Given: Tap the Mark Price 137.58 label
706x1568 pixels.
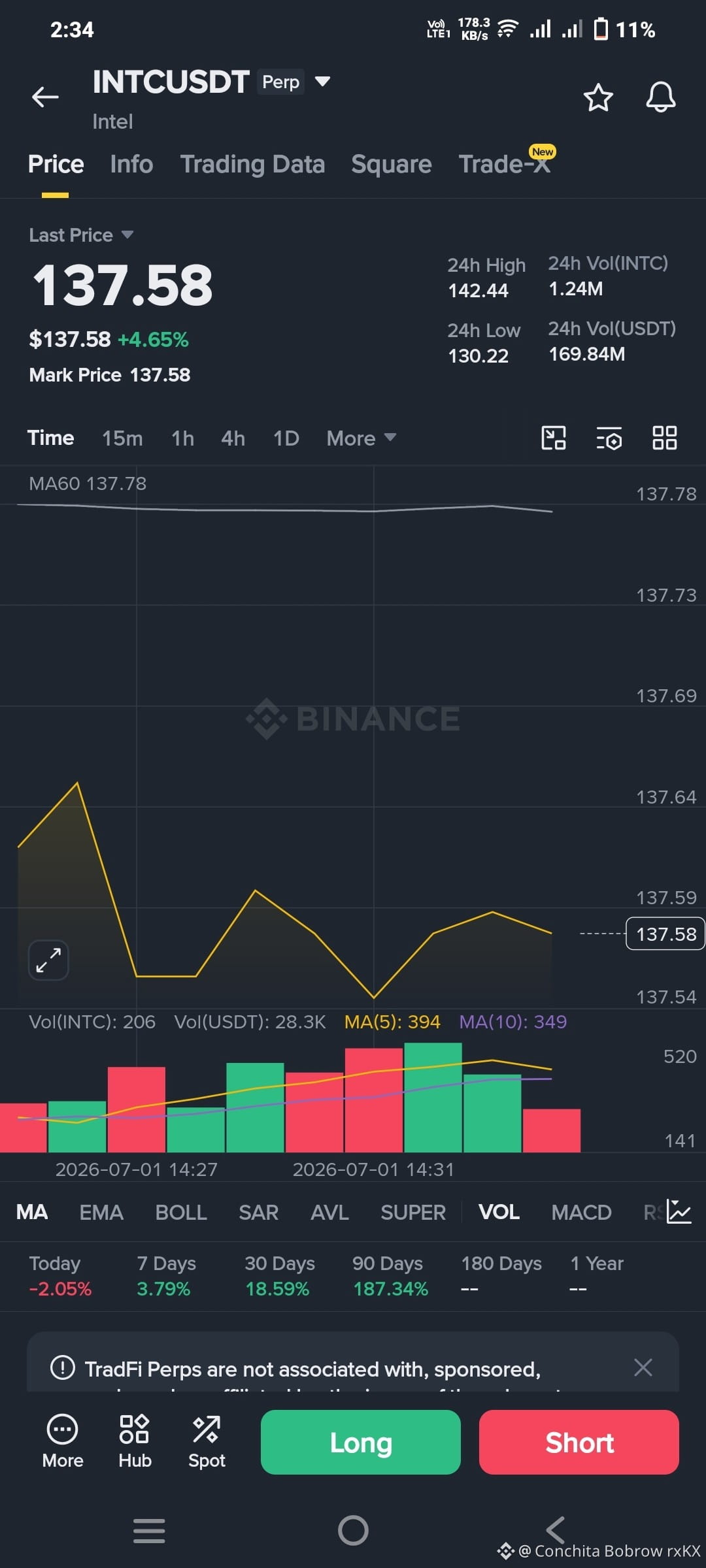Looking at the screenshot, I should (x=110, y=375).
